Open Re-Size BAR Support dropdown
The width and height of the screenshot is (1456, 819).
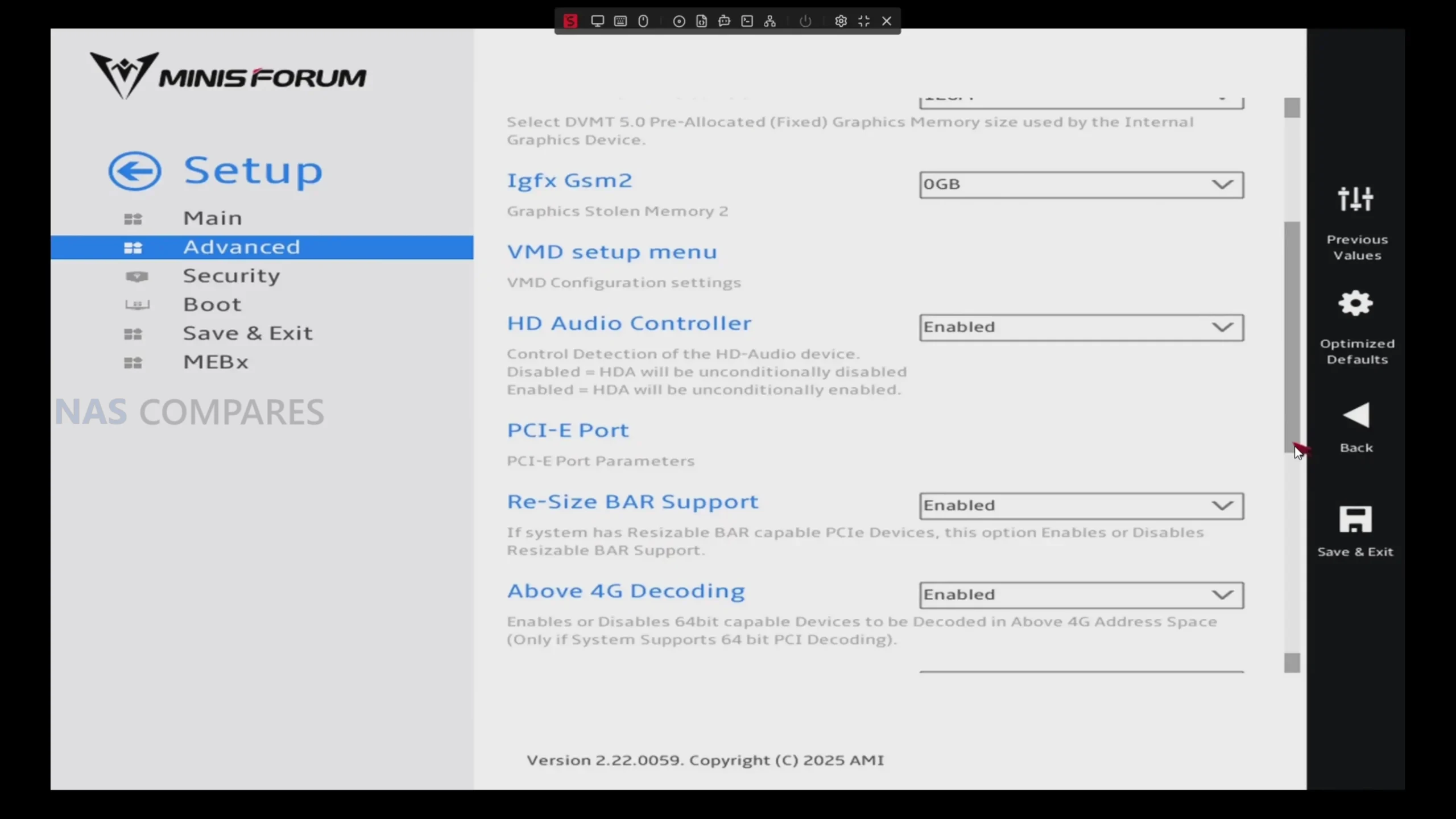[x=1081, y=506]
